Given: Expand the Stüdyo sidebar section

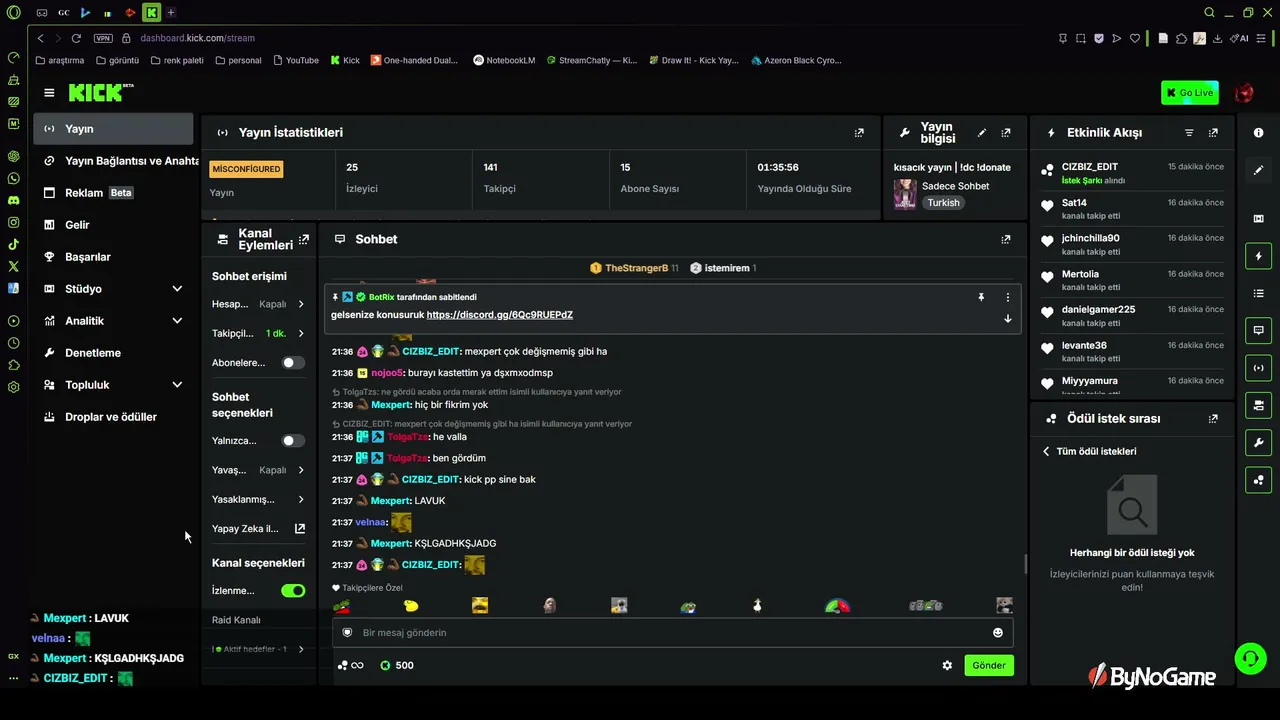Looking at the screenshot, I should (x=177, y=289).
